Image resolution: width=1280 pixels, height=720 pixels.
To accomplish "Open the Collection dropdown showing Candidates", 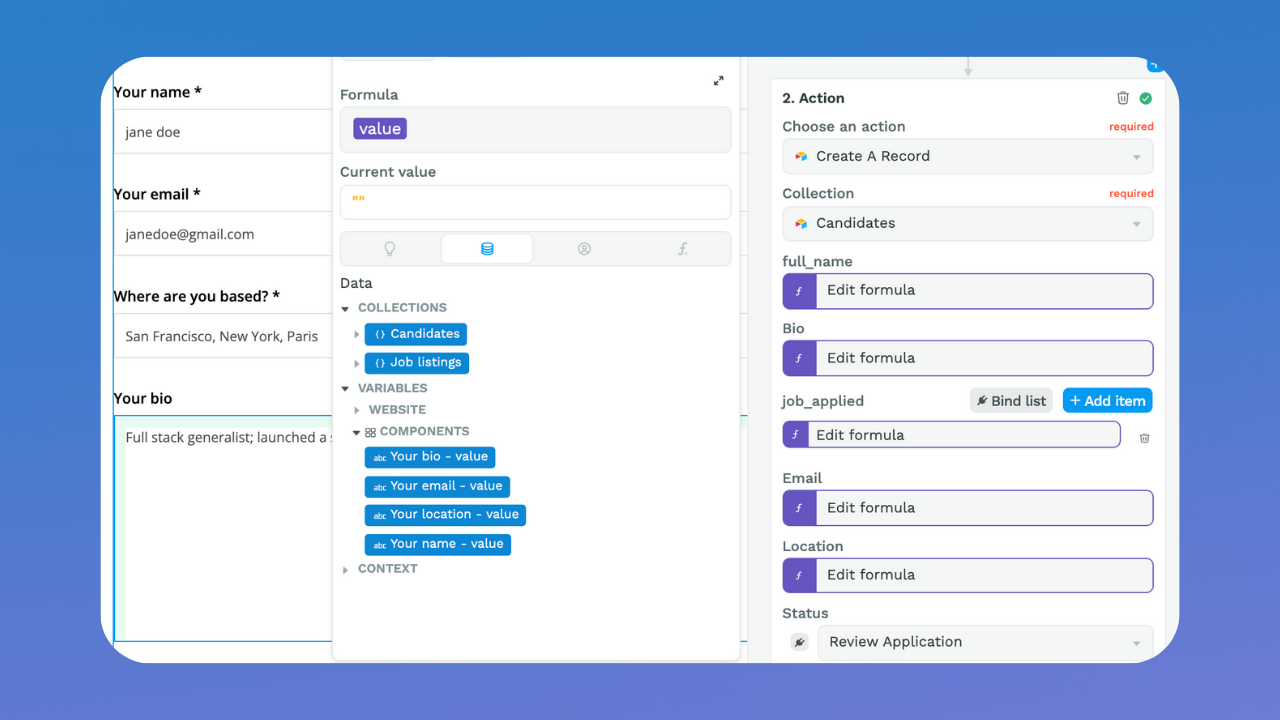I will (967, 223).
